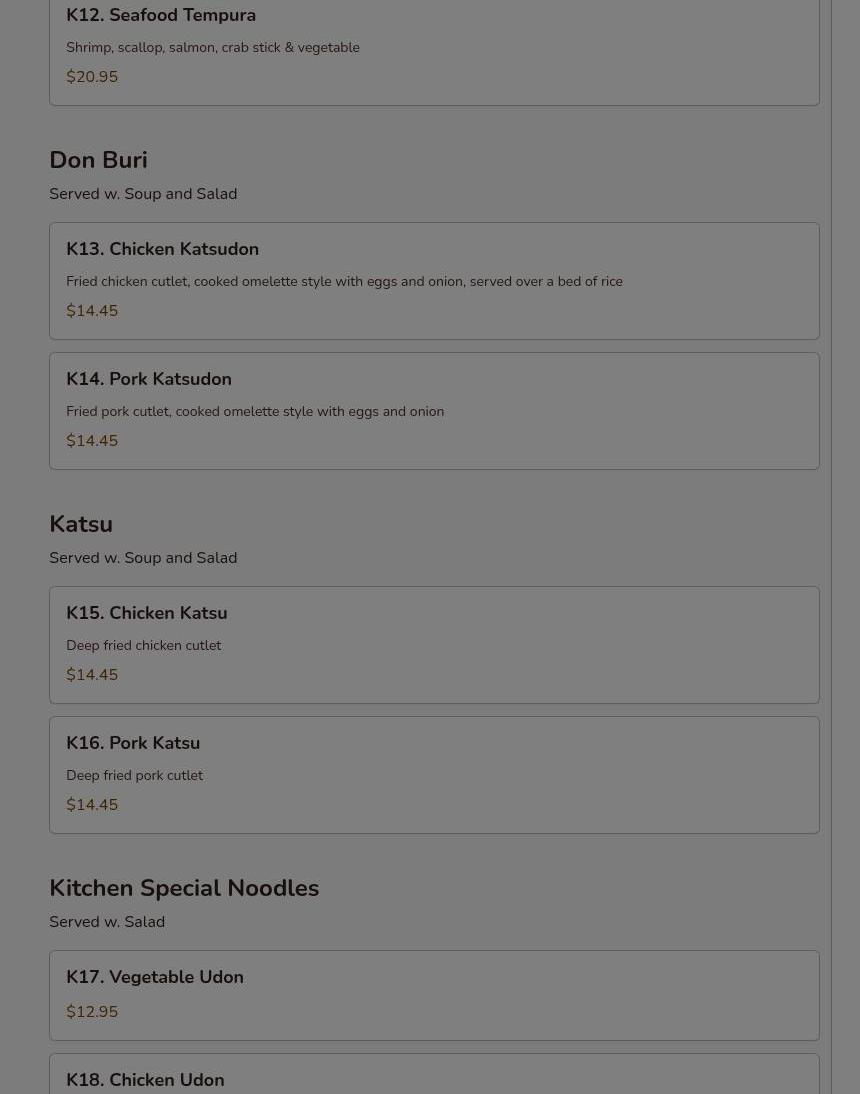This screenshot has width=860, height=1094.
Task: Select K13. Chicken Katsudon menu item
Action: pyautogui.click(x=163, y=249)
